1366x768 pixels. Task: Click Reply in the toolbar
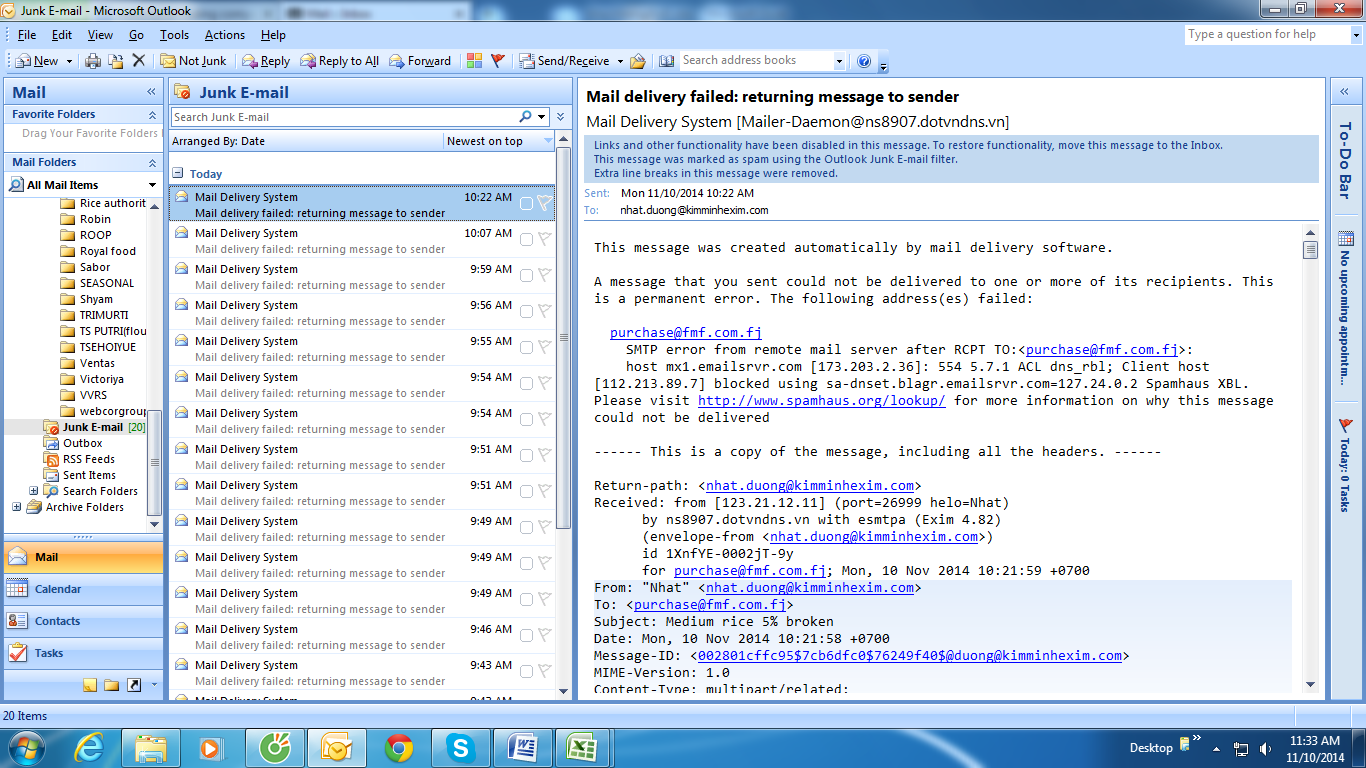pos(266,61)
